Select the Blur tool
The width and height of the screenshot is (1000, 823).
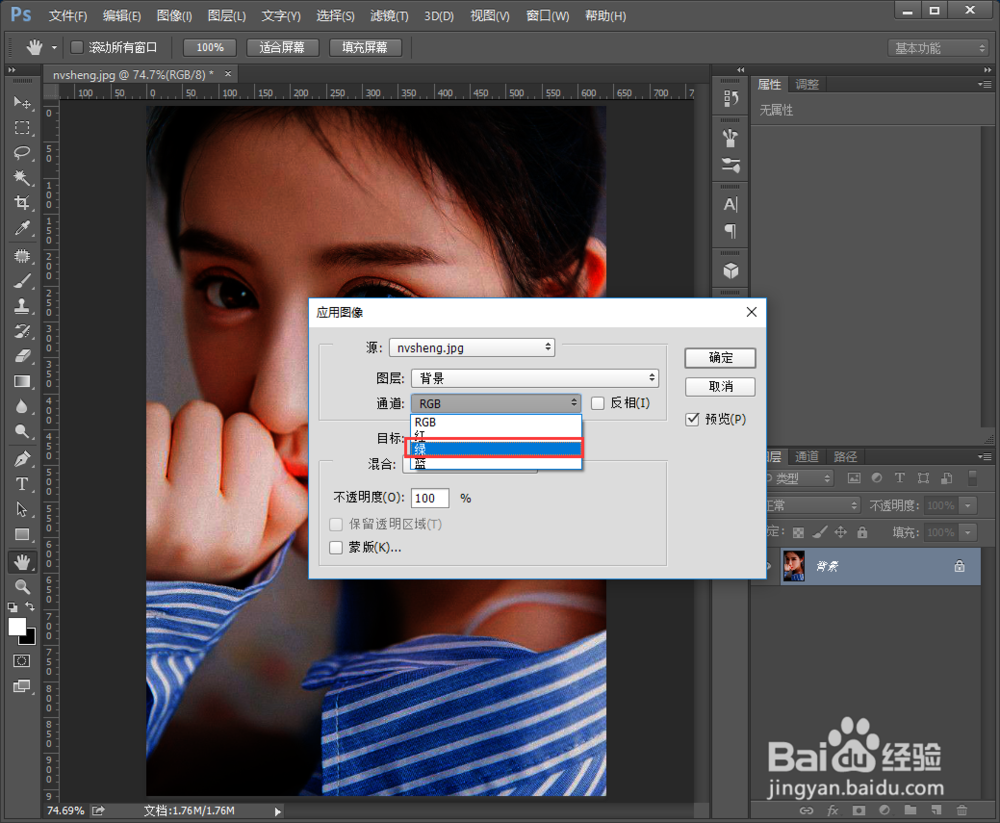point(22,406)
